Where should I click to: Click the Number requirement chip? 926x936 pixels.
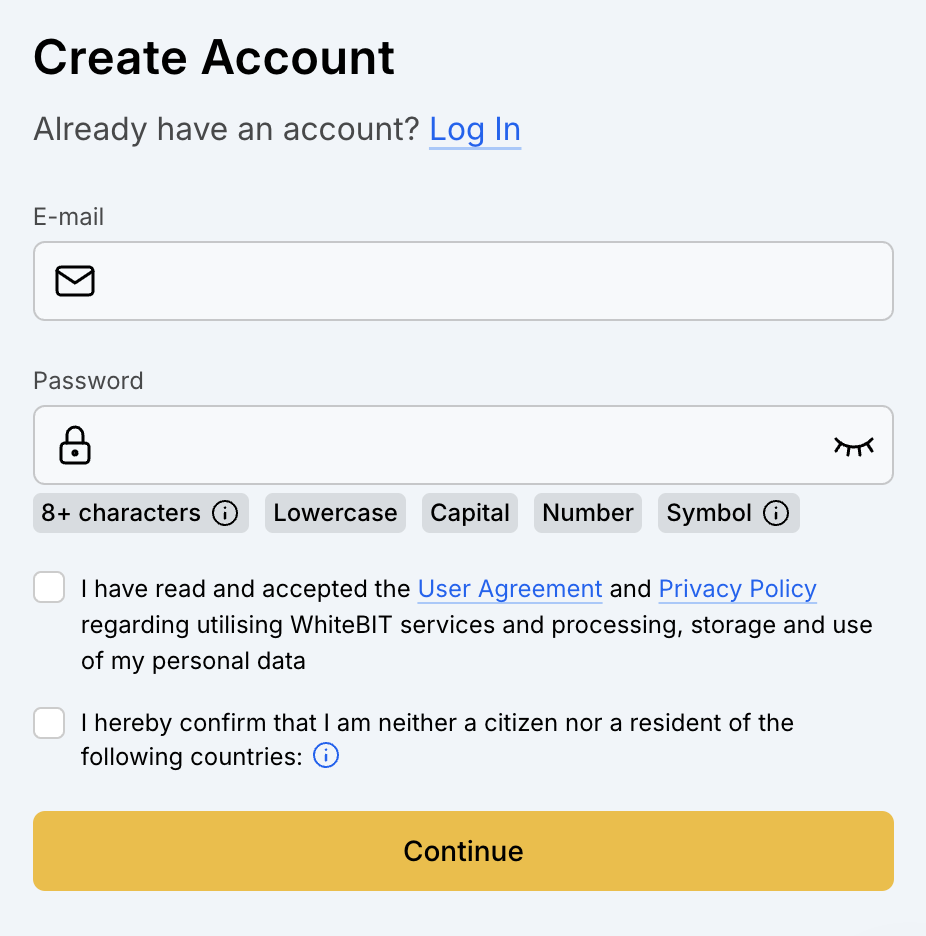click(588, 514)
